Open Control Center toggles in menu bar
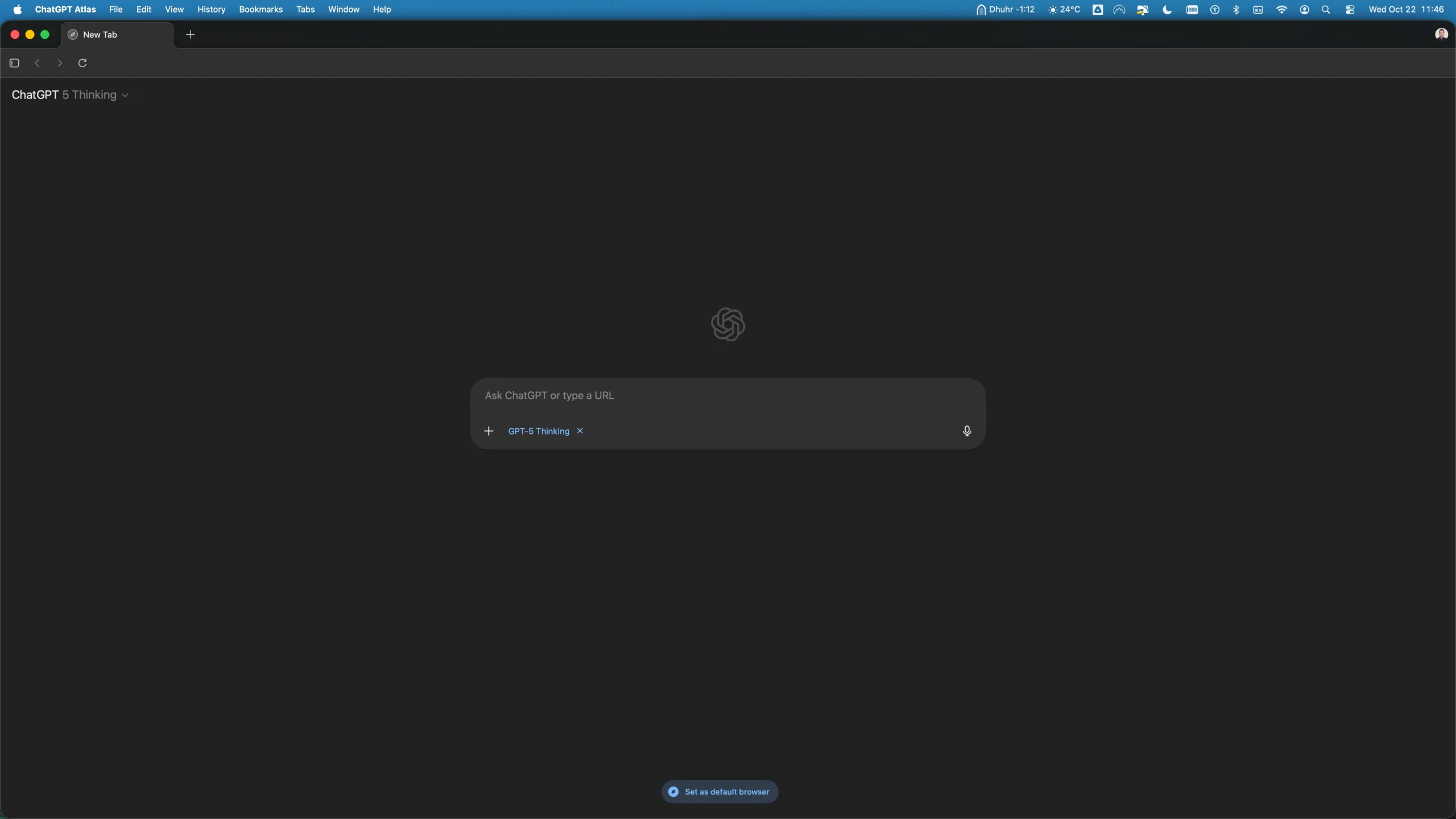1456x819 pixels. click(1350, 10)
